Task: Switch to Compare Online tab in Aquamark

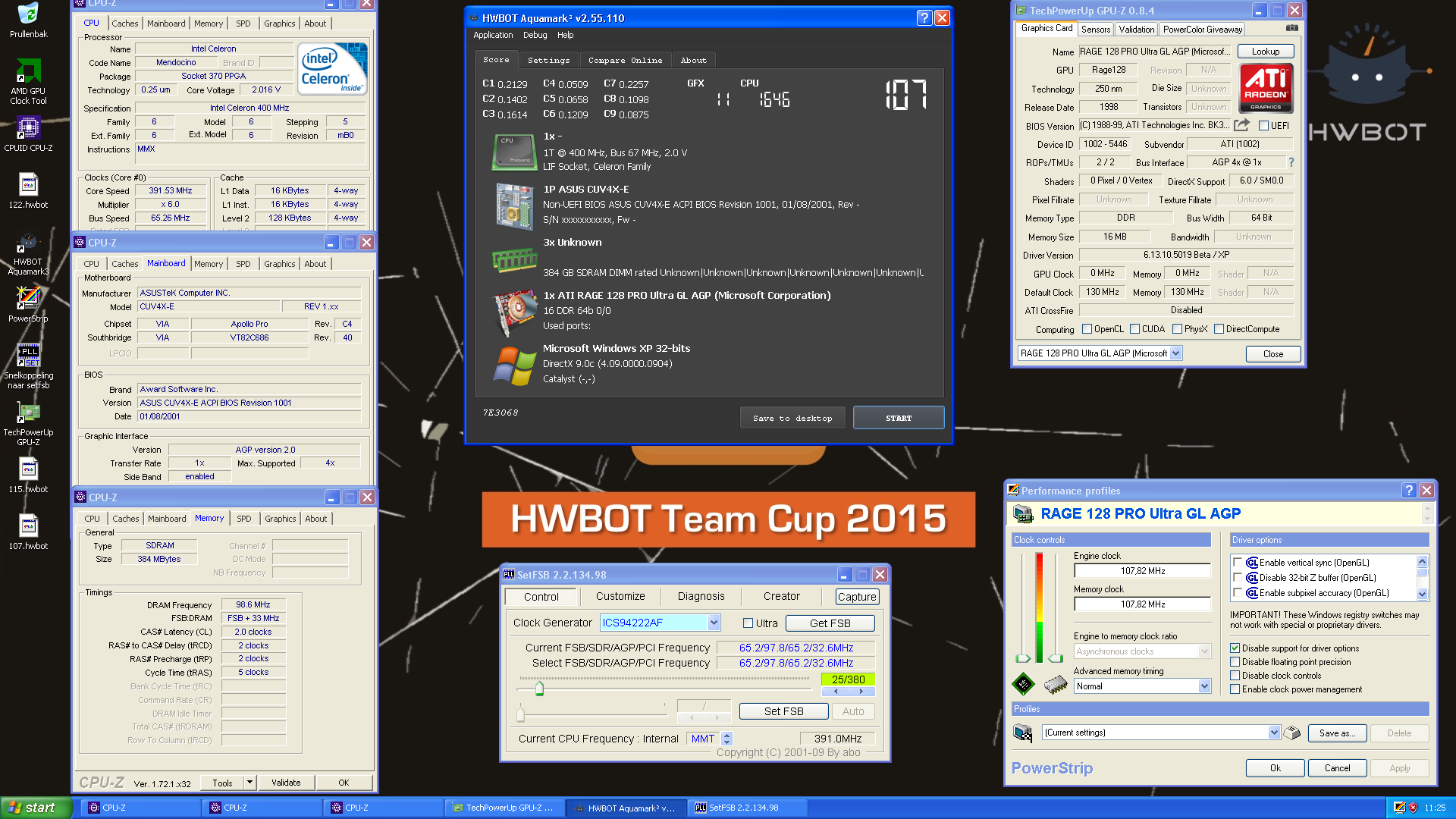Action: pyautogui.click(x=625, y=60)
